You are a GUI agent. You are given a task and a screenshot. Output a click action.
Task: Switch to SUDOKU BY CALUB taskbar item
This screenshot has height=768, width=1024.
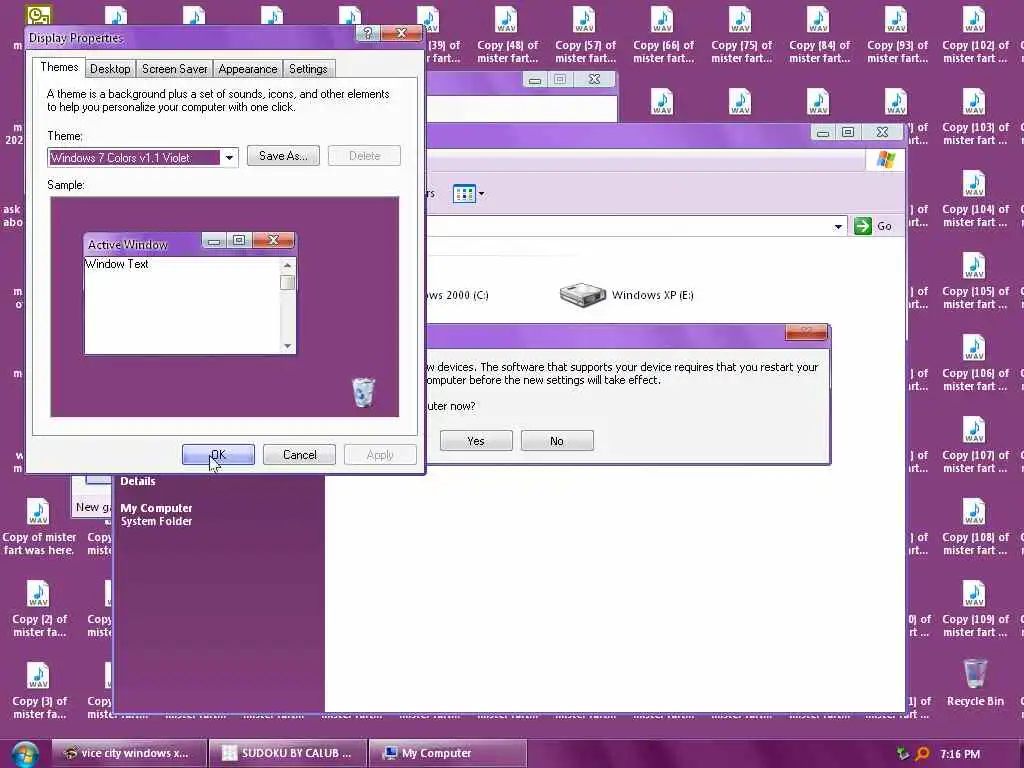click(x=288, y=753)
